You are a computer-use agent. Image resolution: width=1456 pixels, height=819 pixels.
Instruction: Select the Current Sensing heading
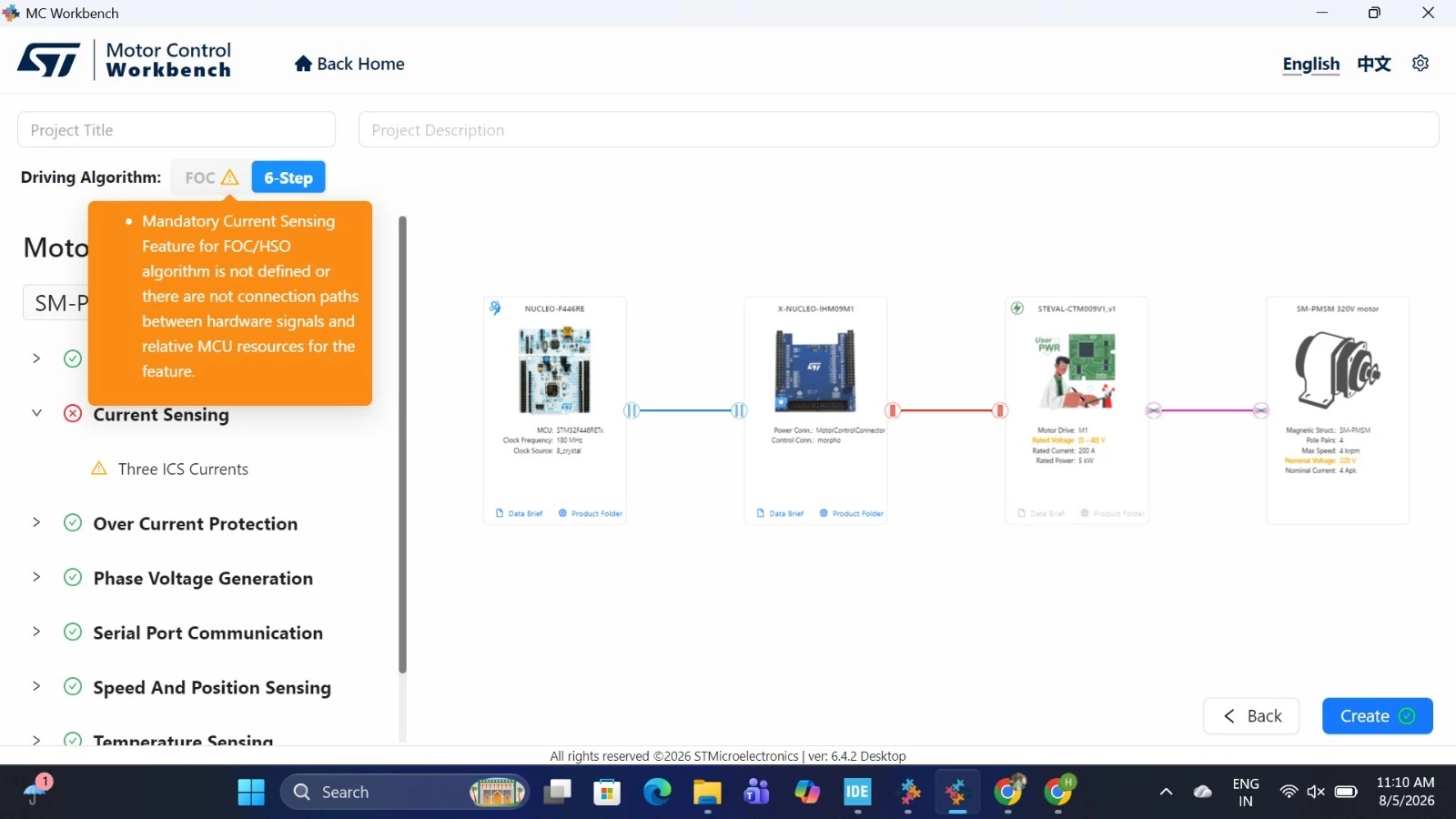coord(161,415)
